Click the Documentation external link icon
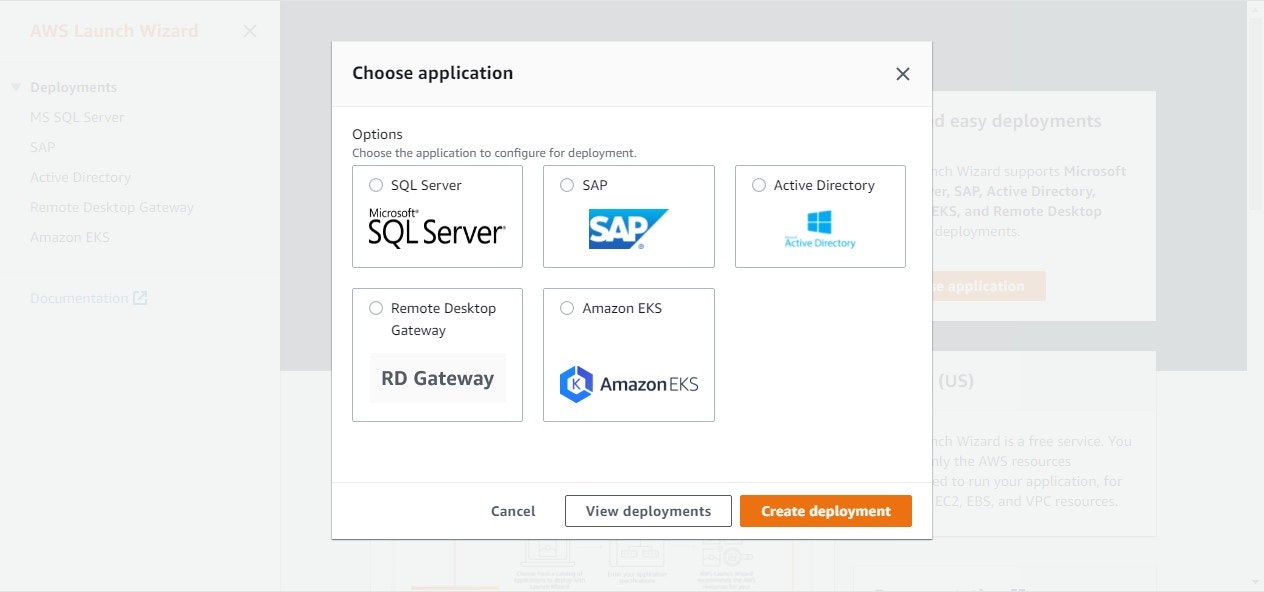 140,298
